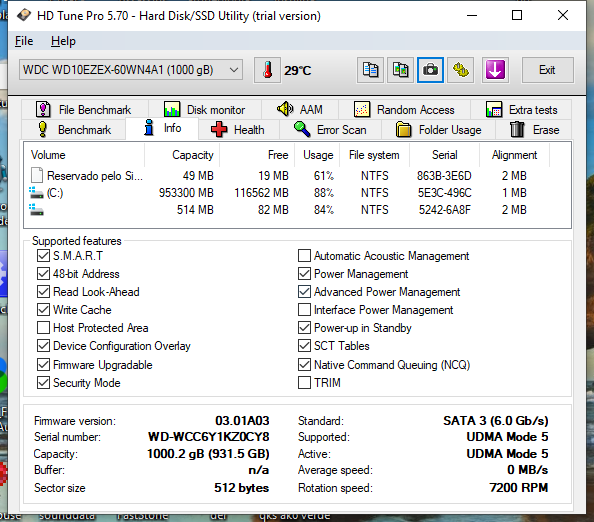
Task: Click the thermometer temperature icon
Action: pos(267,70)
